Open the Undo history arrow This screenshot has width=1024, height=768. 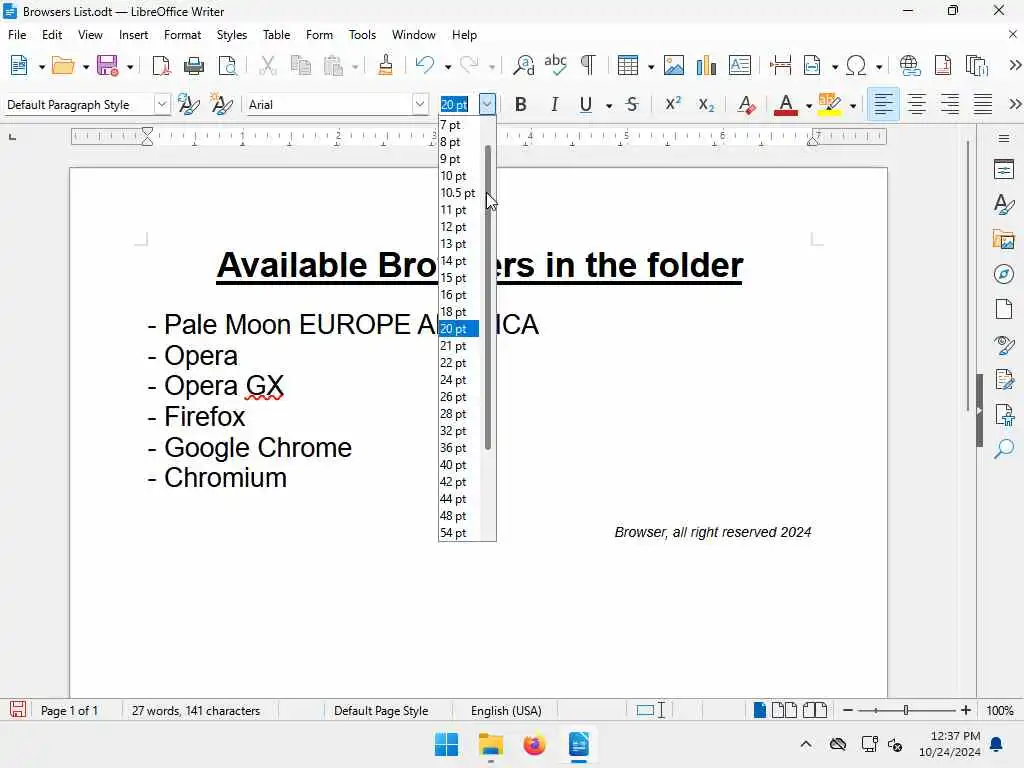(x=447, y=67)
